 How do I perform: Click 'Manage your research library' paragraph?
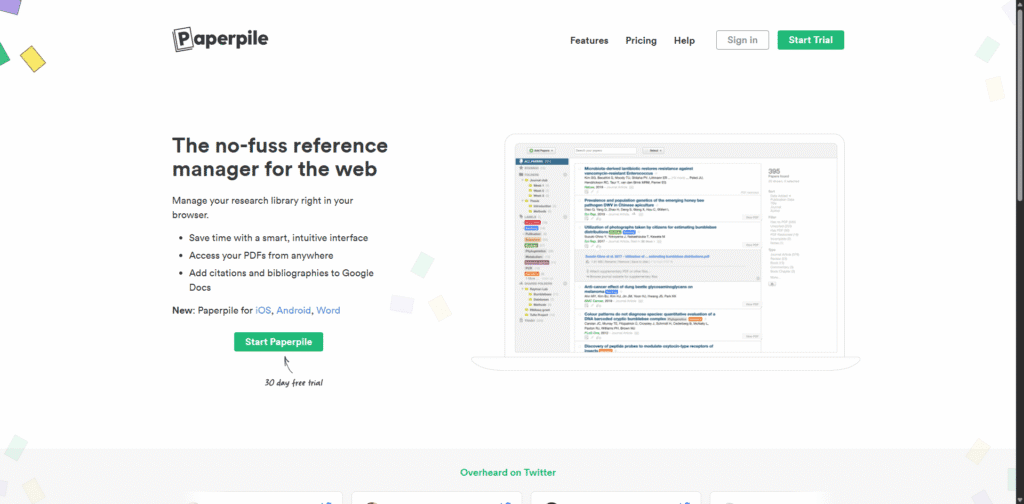(x=263, y=208)
